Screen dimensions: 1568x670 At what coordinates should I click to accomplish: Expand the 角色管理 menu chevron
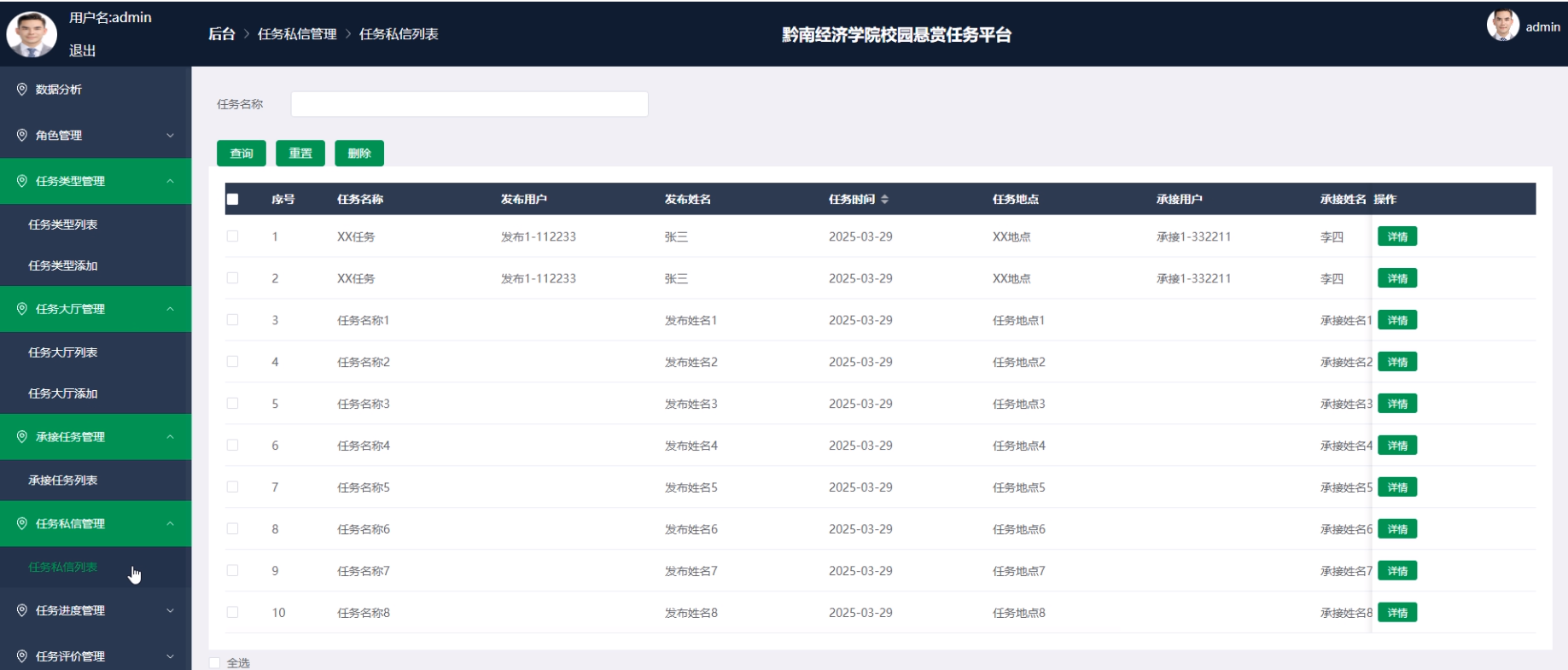(x=170, y=135)
